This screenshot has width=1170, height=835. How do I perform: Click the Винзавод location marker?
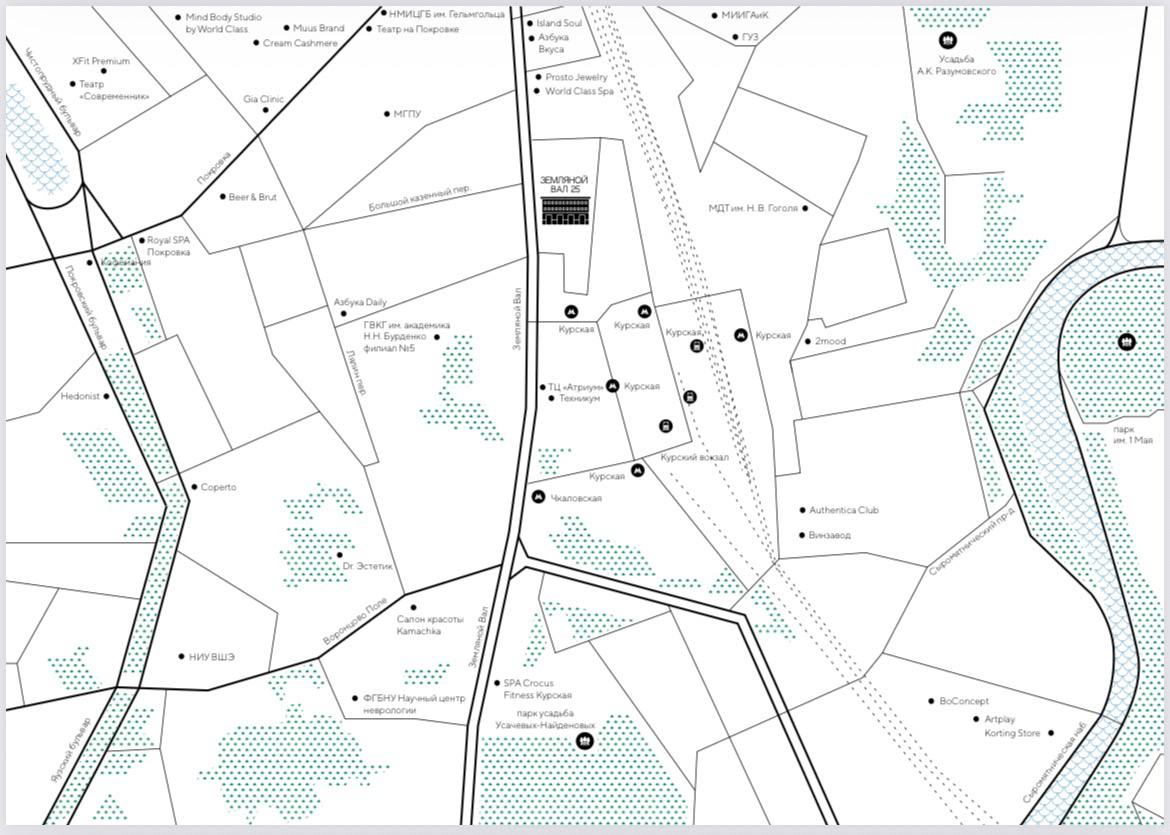point(802,535)
